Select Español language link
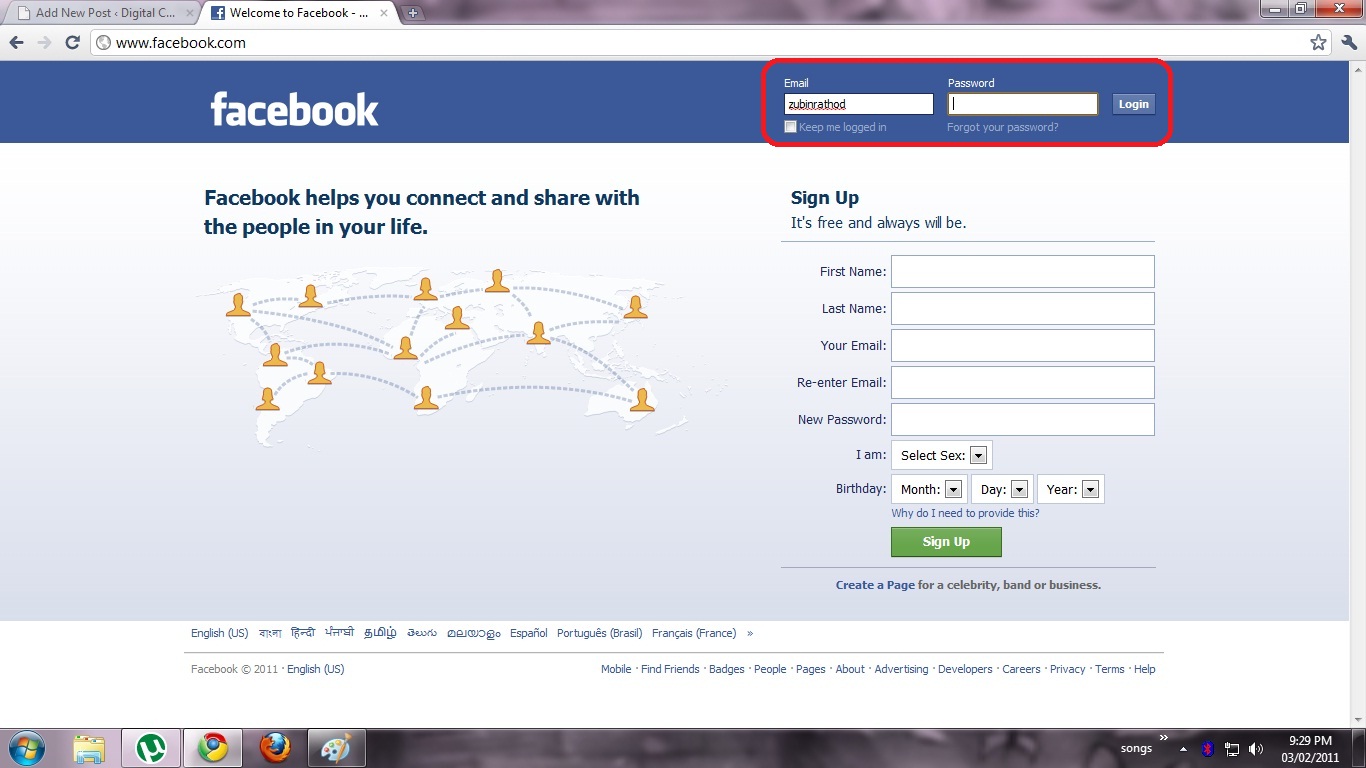Viewport: 1366px width, 768px height. click(529, 633)
